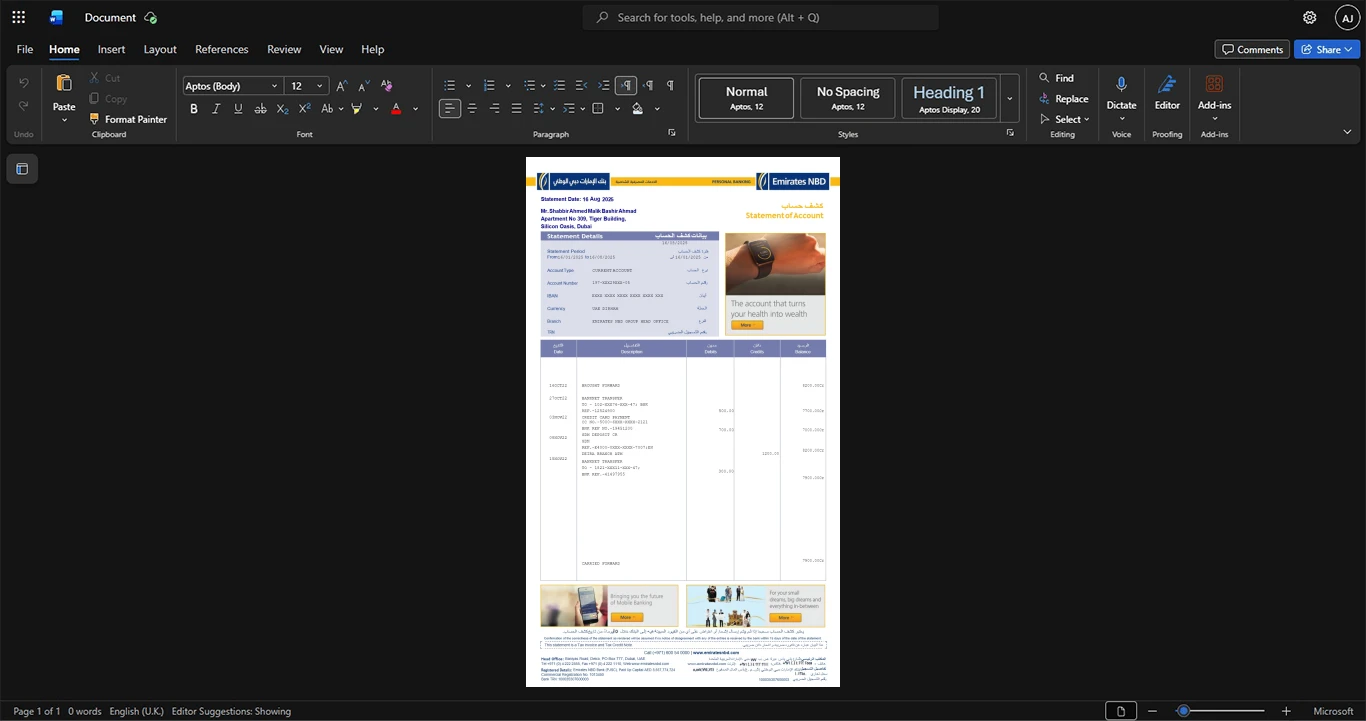Open the font name dropdown

(275, 86)
